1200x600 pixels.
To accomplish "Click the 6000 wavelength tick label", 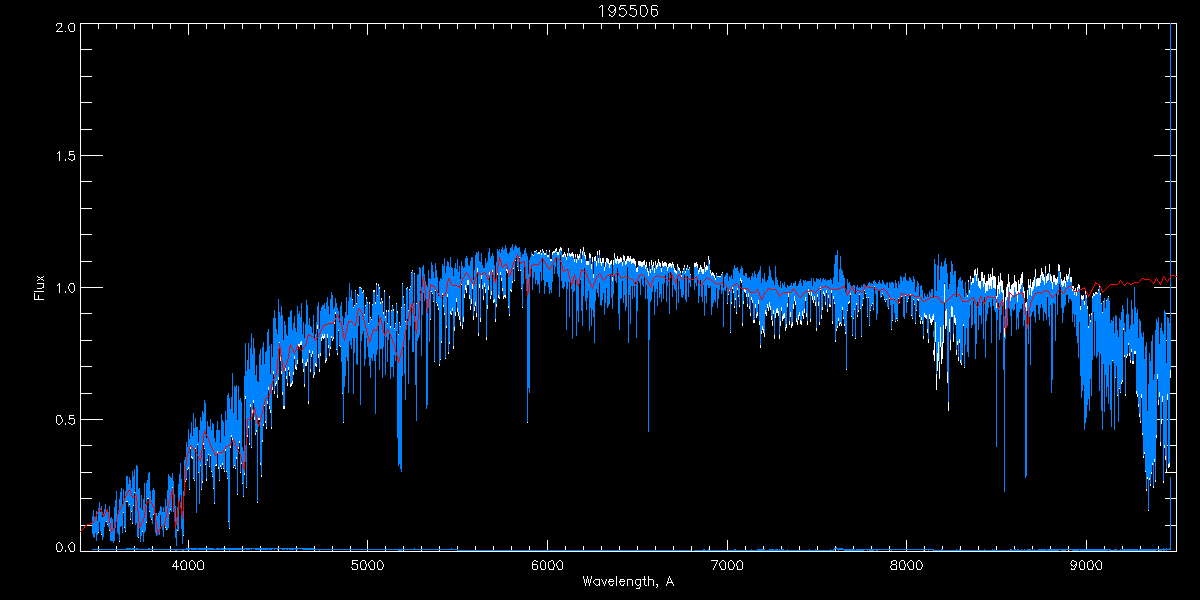I will (547, 565).
